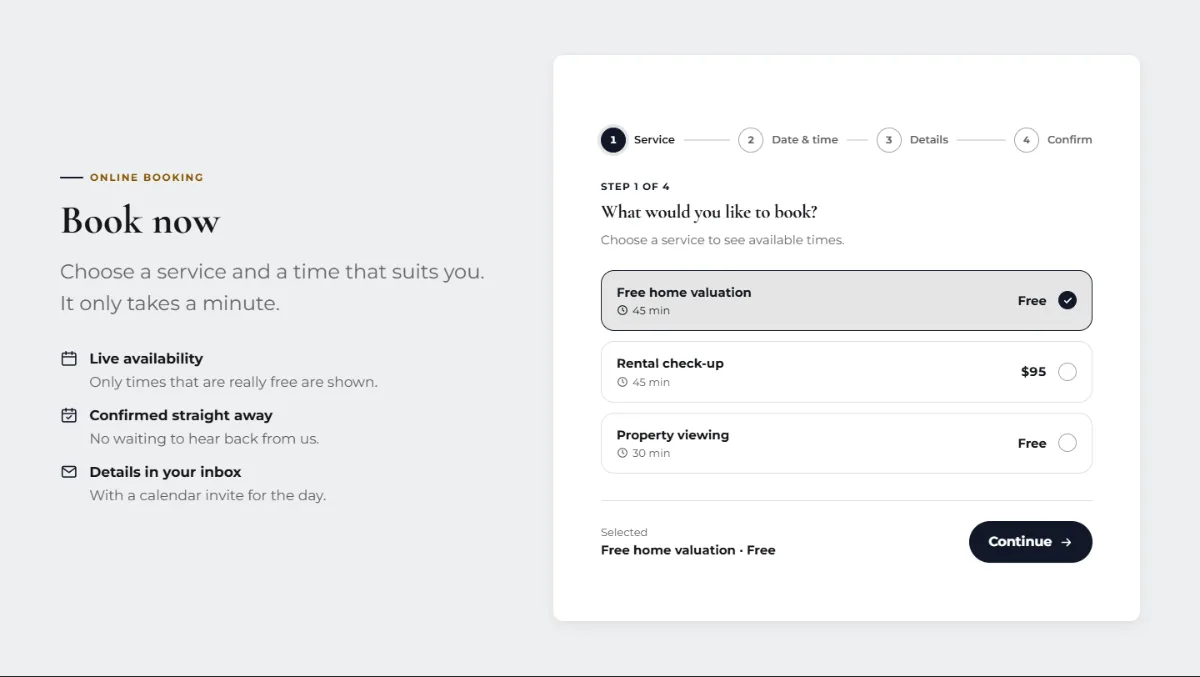Click 'No waiting to hear back from us.'

point(204,438)
